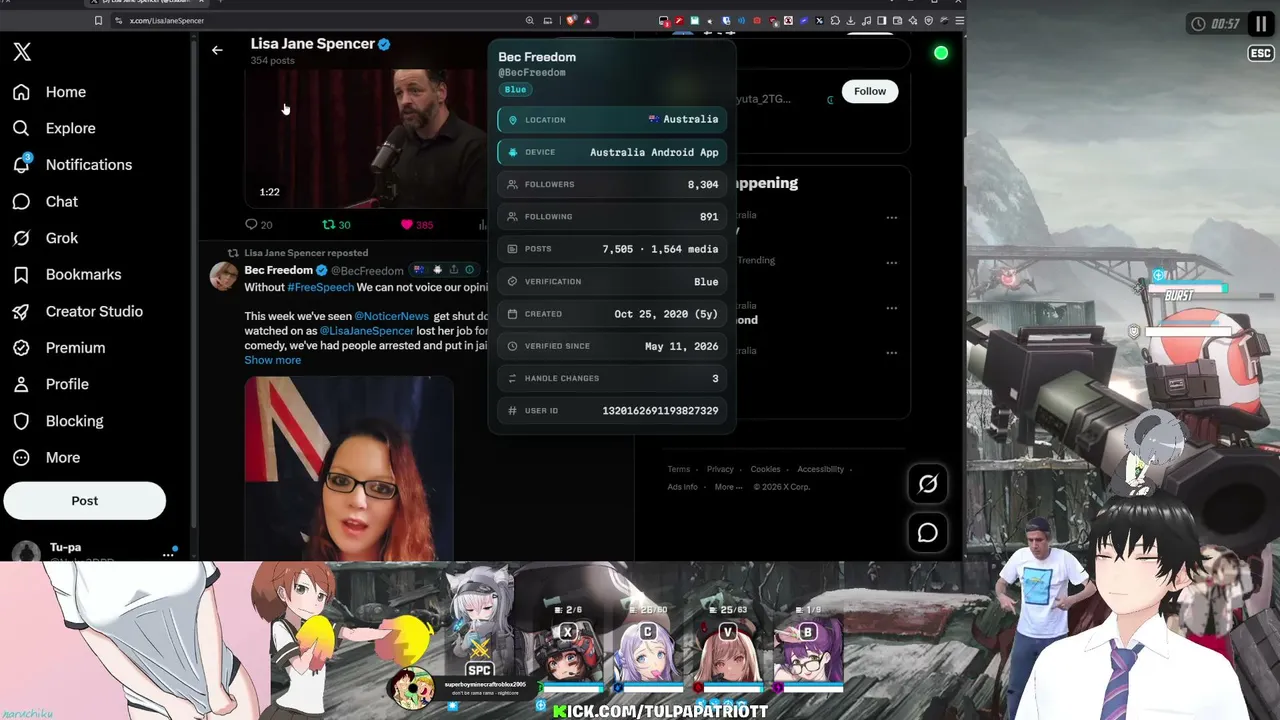Open the Terms footer link
This screenshot has height=720, width=1280.
coord(679,469)
